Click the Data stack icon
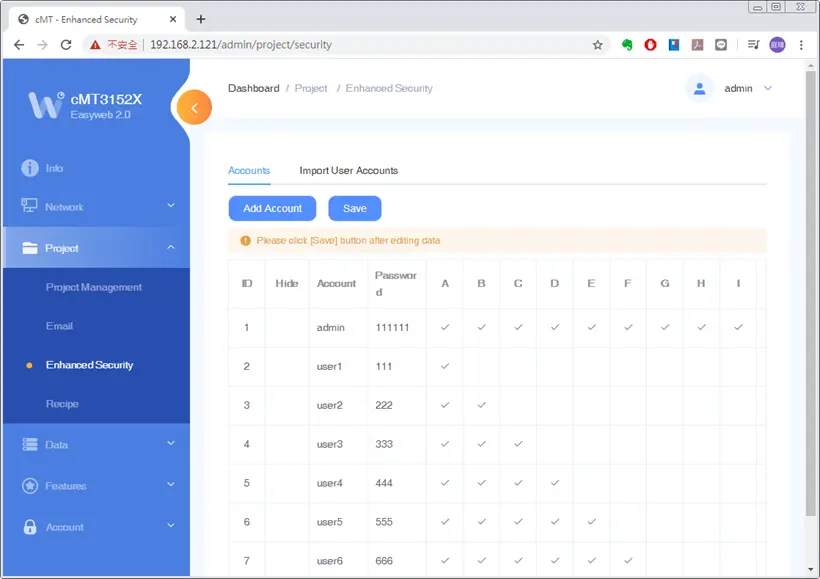 coord(30,445)
